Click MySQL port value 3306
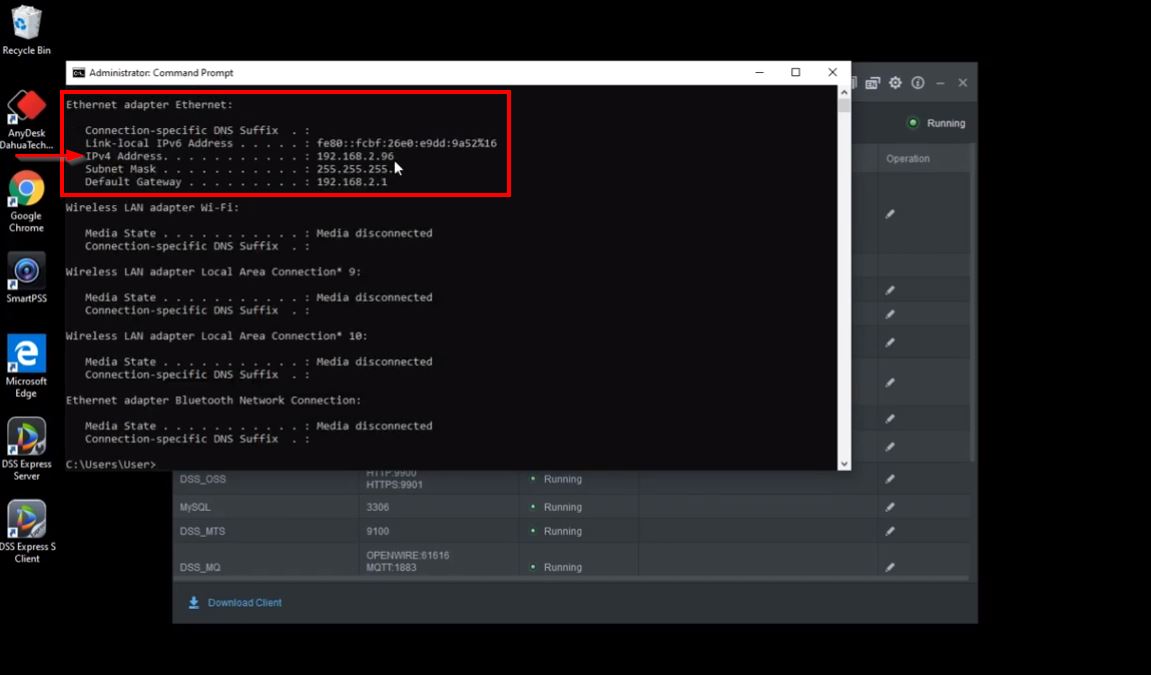Viewport: 1151px width, 675px height. 378,507
